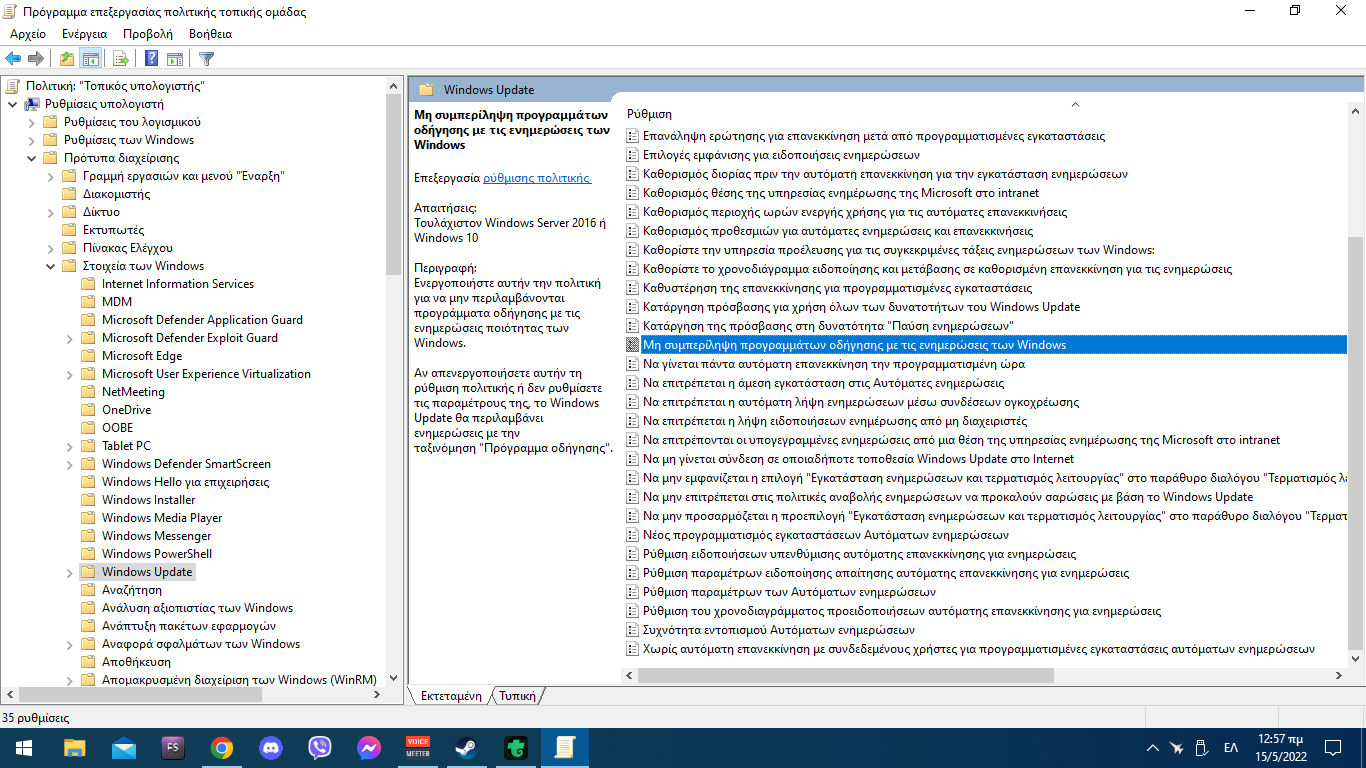Expand 'Ρυθμίσεις του λογισμικού' tree node

click(31, 122)
